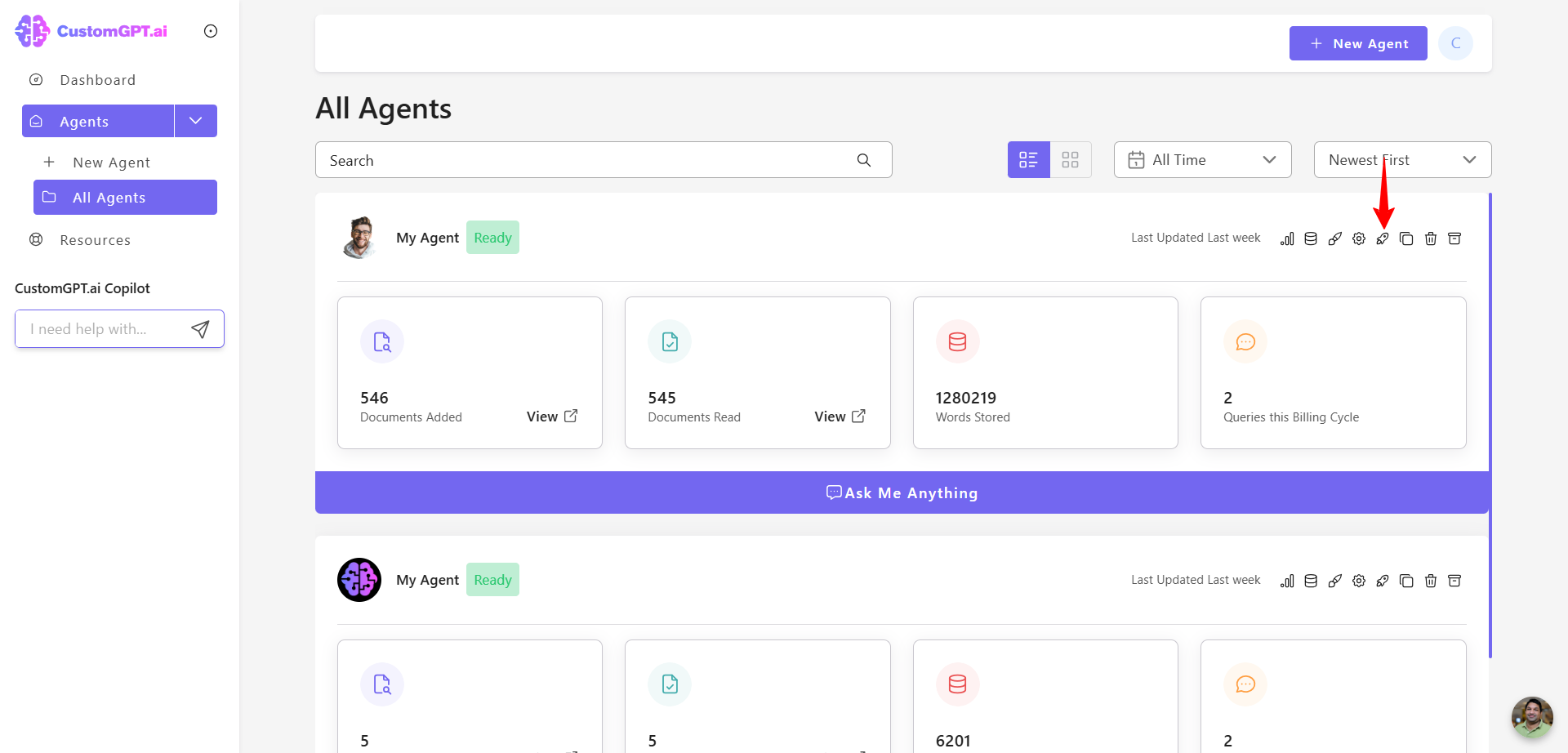Open analytics icon for first My Agent

click(x=1287, y=238)
